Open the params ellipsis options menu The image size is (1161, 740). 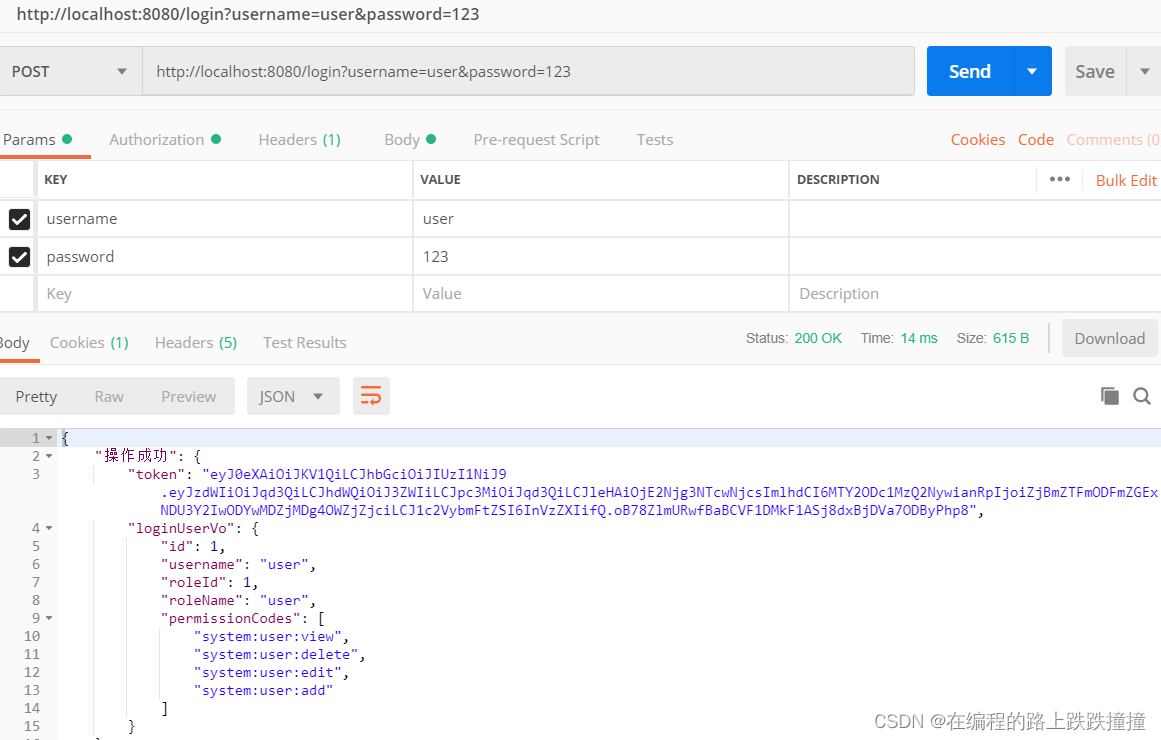[x=1059, y=179]
